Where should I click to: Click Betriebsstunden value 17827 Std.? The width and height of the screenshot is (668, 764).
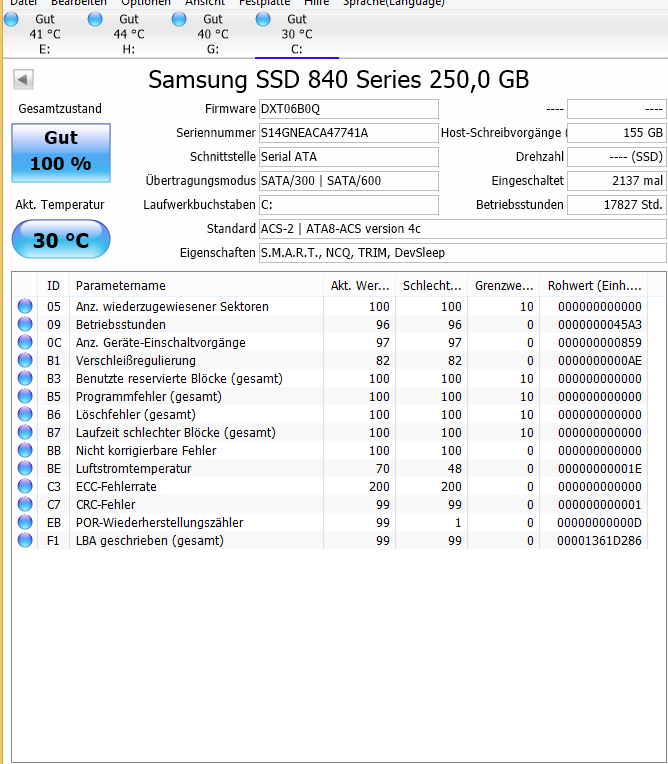[x=617, y=205]
